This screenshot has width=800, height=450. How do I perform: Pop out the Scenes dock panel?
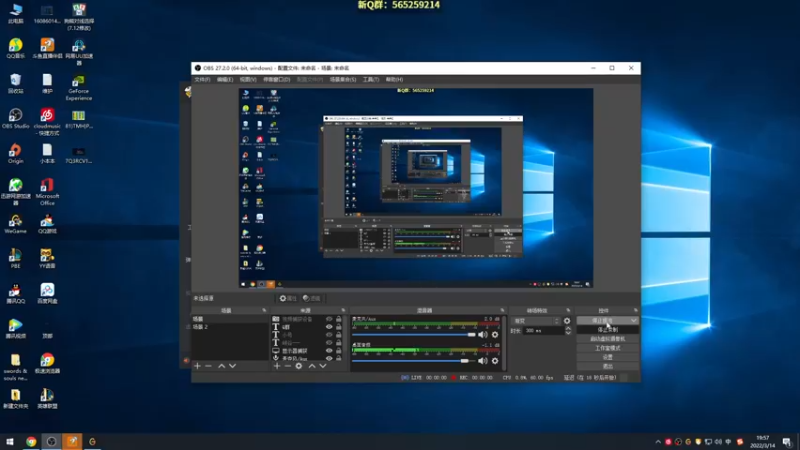click(264, 310)
